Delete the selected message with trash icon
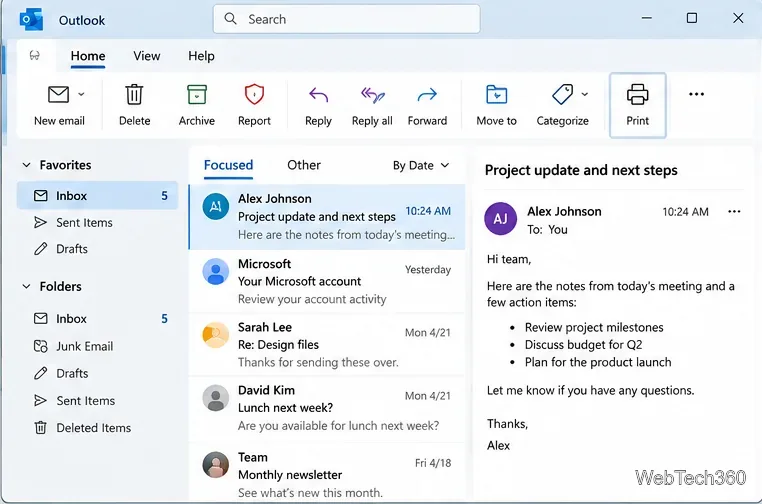The width and height of the screenshot is (762, 504). tap(134, 105)
